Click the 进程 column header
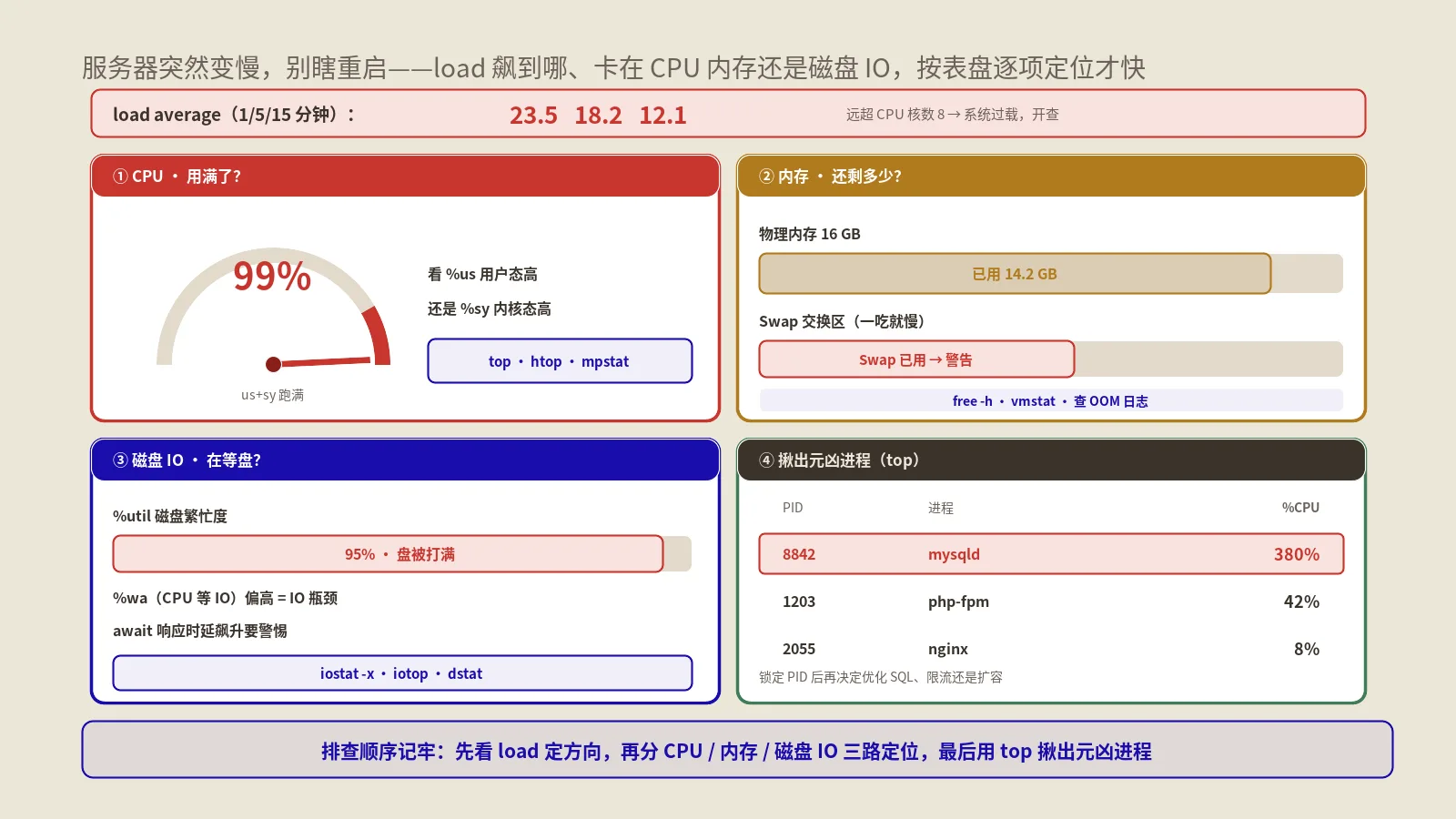Screen dimensions: 1456x819 point(941,508)
